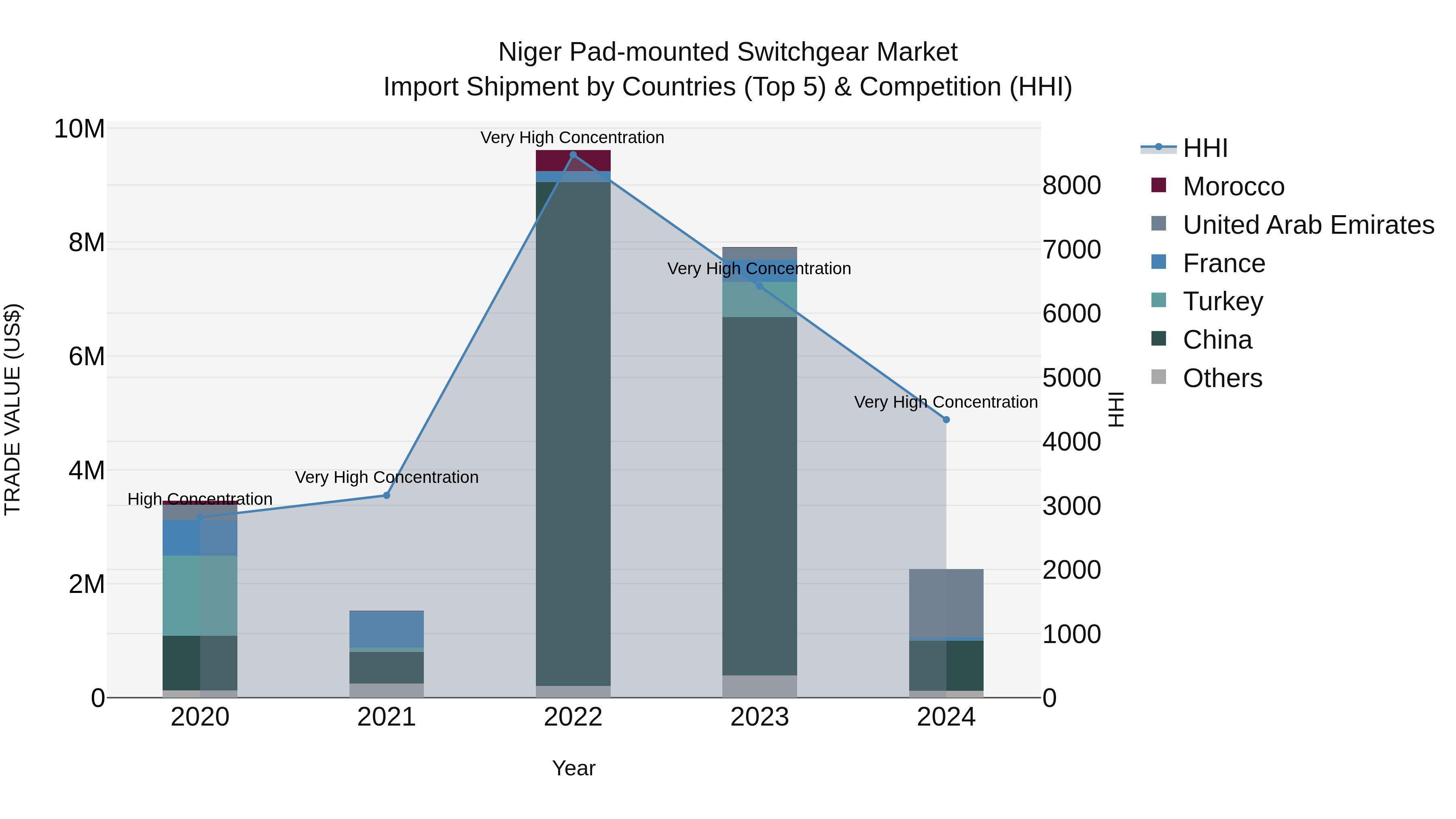Click the Turkey bar segment for 2023
Viewport: 1456px width, 819px height.
tap(760, 300)
